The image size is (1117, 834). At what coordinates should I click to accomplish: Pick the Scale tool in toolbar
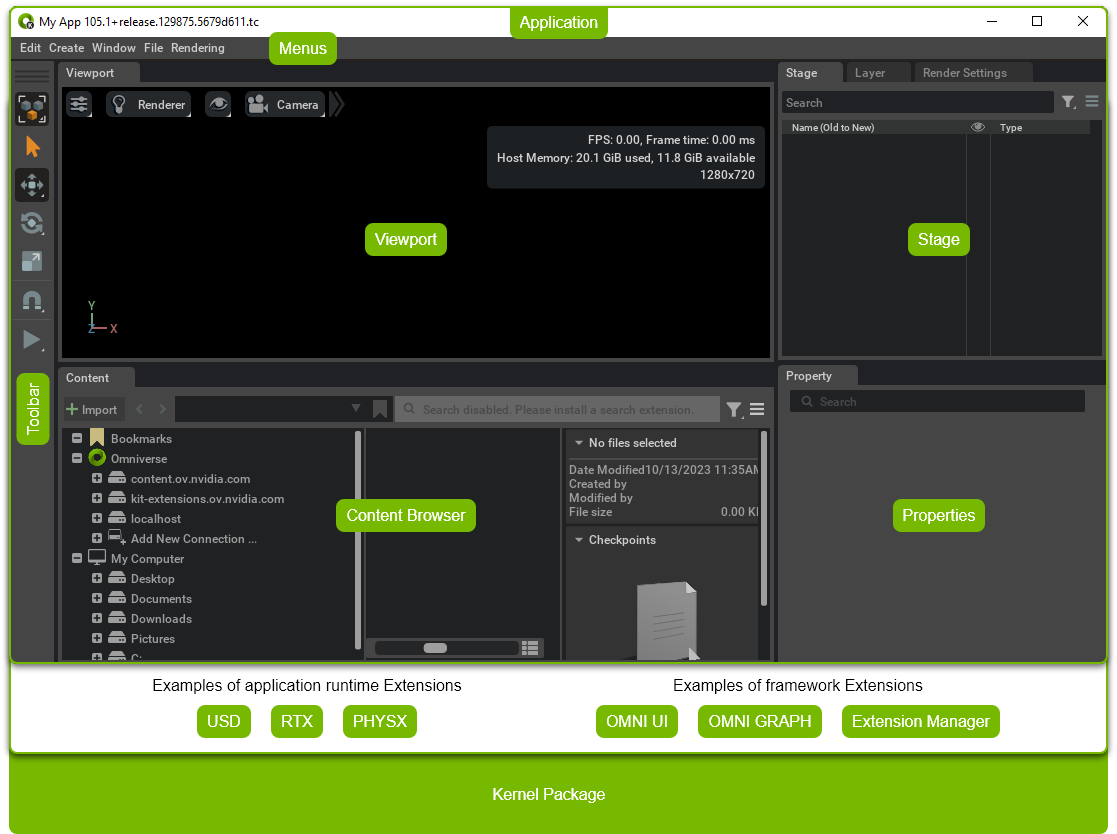[32, 261]
